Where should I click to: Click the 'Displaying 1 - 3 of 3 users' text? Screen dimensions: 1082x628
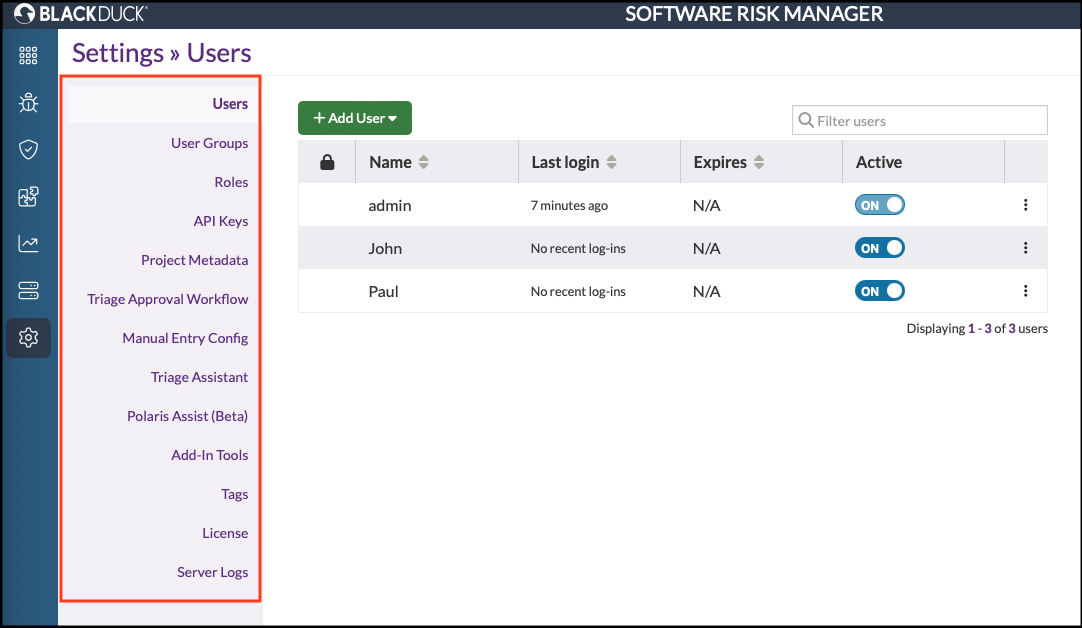pos(977,328)
